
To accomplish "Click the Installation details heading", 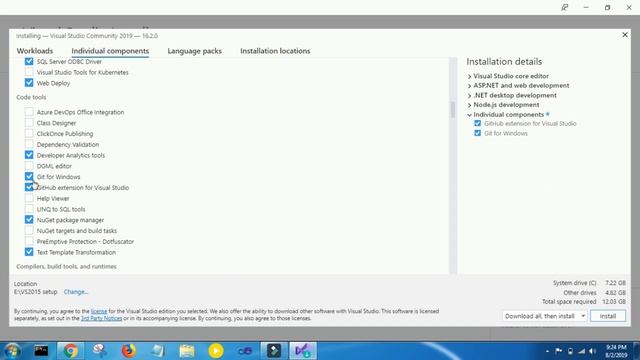I will 504,62.
